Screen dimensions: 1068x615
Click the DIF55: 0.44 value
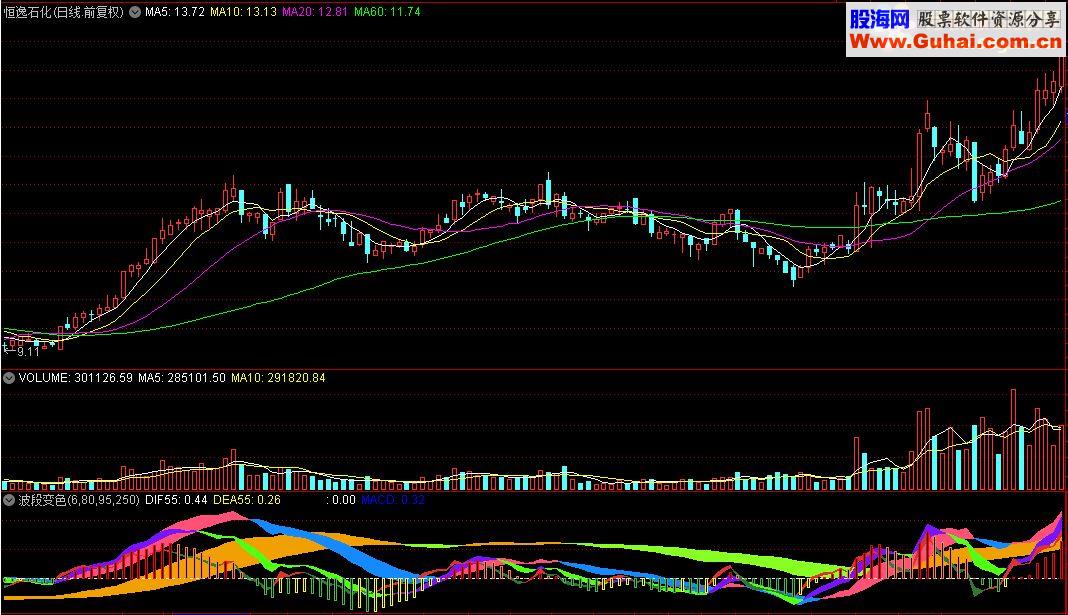coord(176,500)
